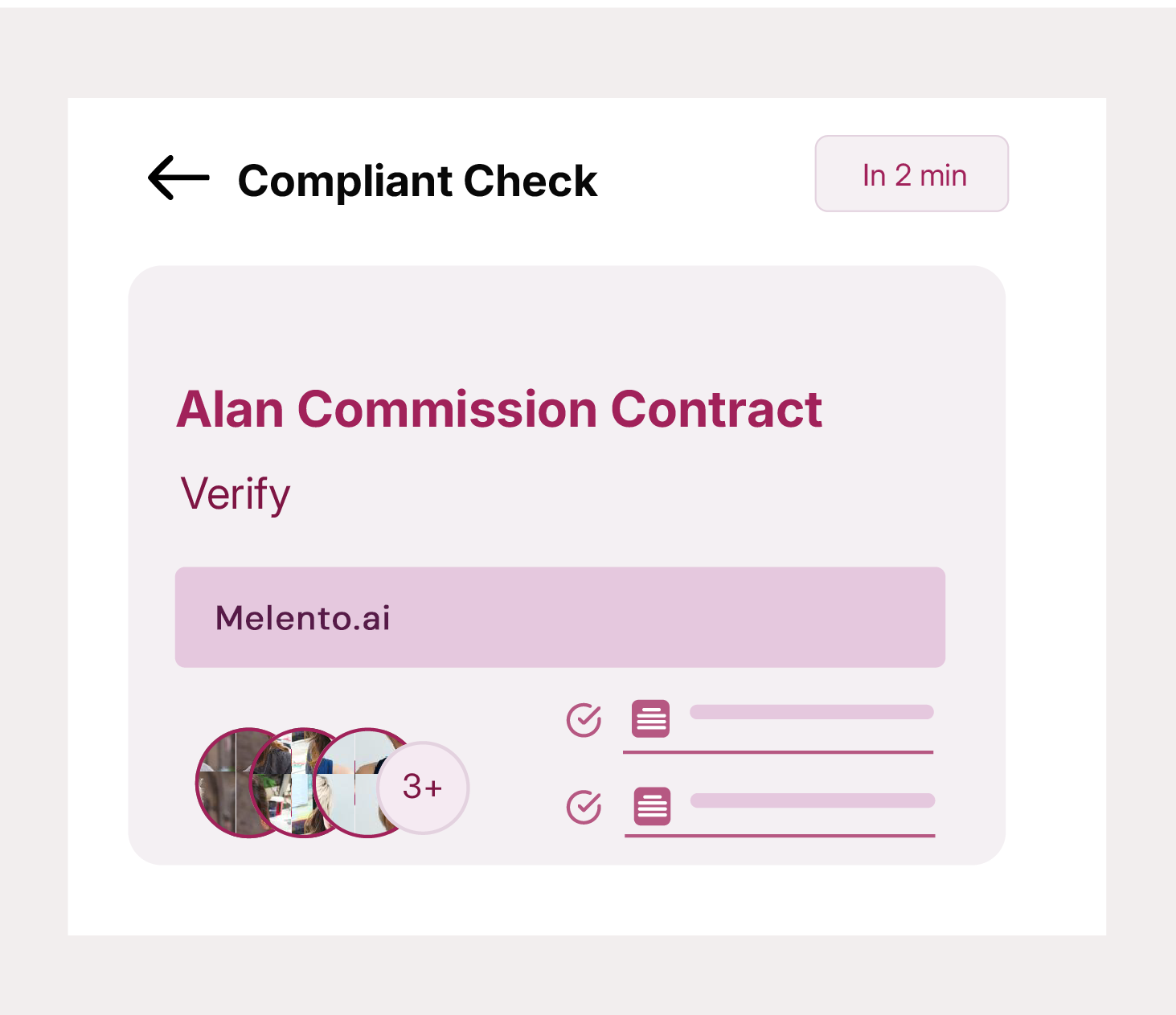Expand the 3+ more participants bubble
This screenshot has height=1015, width=1176.
(x=423, y=787)
